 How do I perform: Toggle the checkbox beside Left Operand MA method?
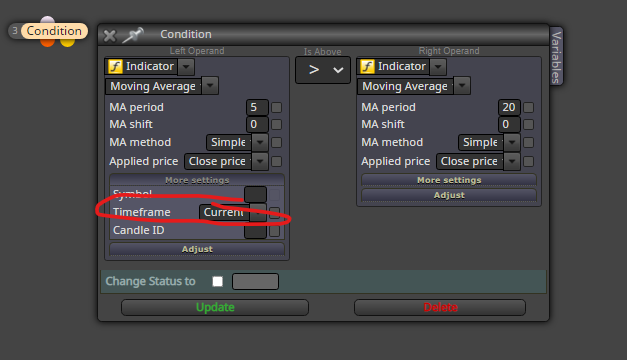[x=276, y=142]
